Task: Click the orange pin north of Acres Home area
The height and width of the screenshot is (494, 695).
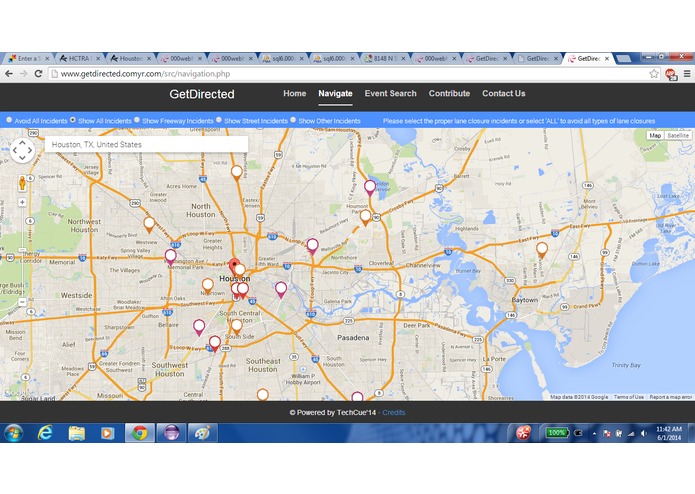Action: tap(237, 173)
